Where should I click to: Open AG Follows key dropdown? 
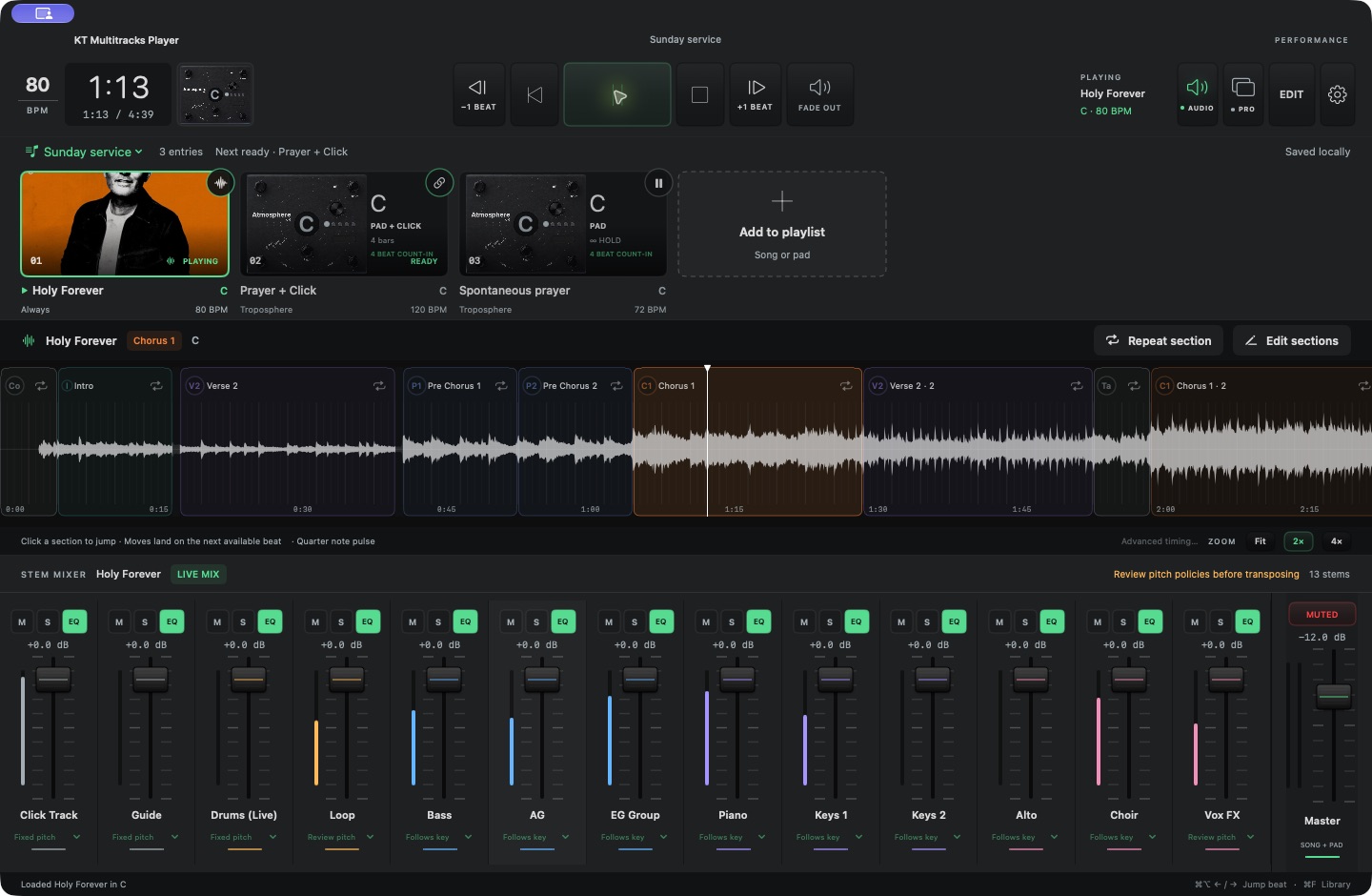click(536, 838)
